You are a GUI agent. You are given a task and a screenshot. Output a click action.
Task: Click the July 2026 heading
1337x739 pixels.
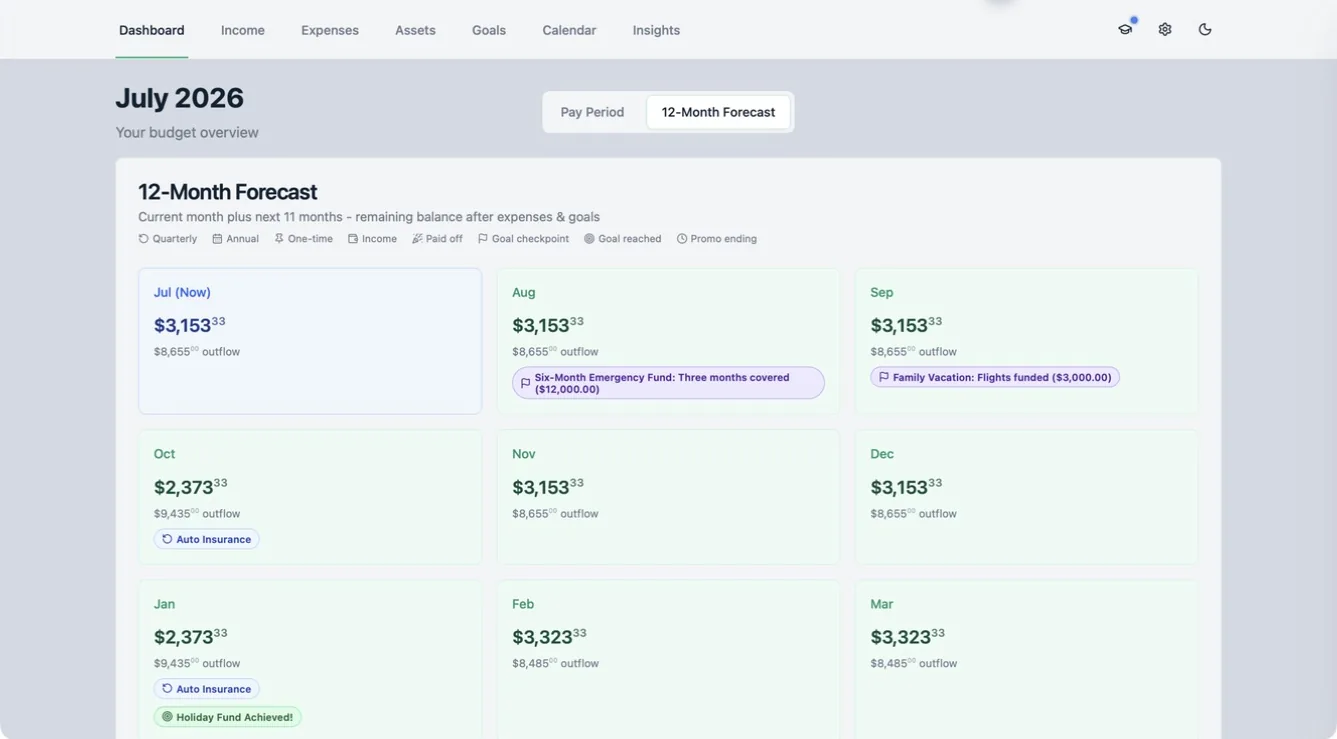(x=180, y=98)
